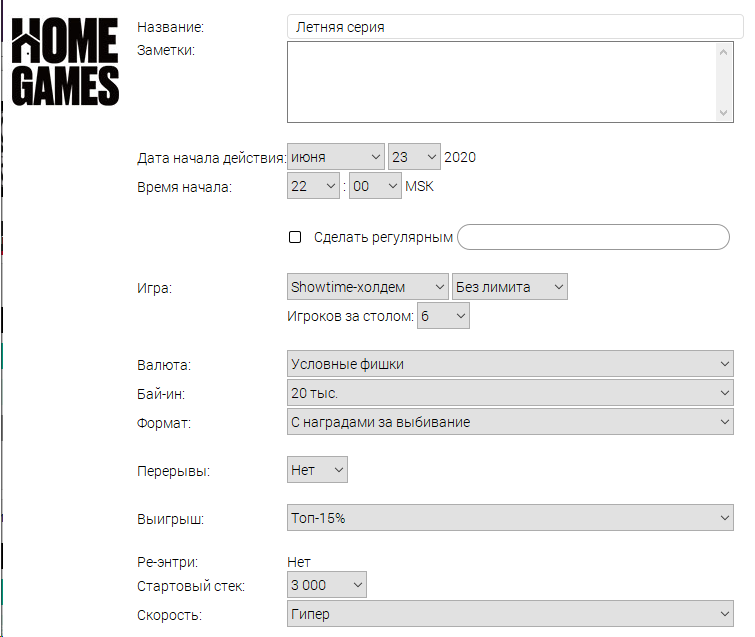Open the Игроков за столом dropdown
Screen dimensions: 755x637
443,316
